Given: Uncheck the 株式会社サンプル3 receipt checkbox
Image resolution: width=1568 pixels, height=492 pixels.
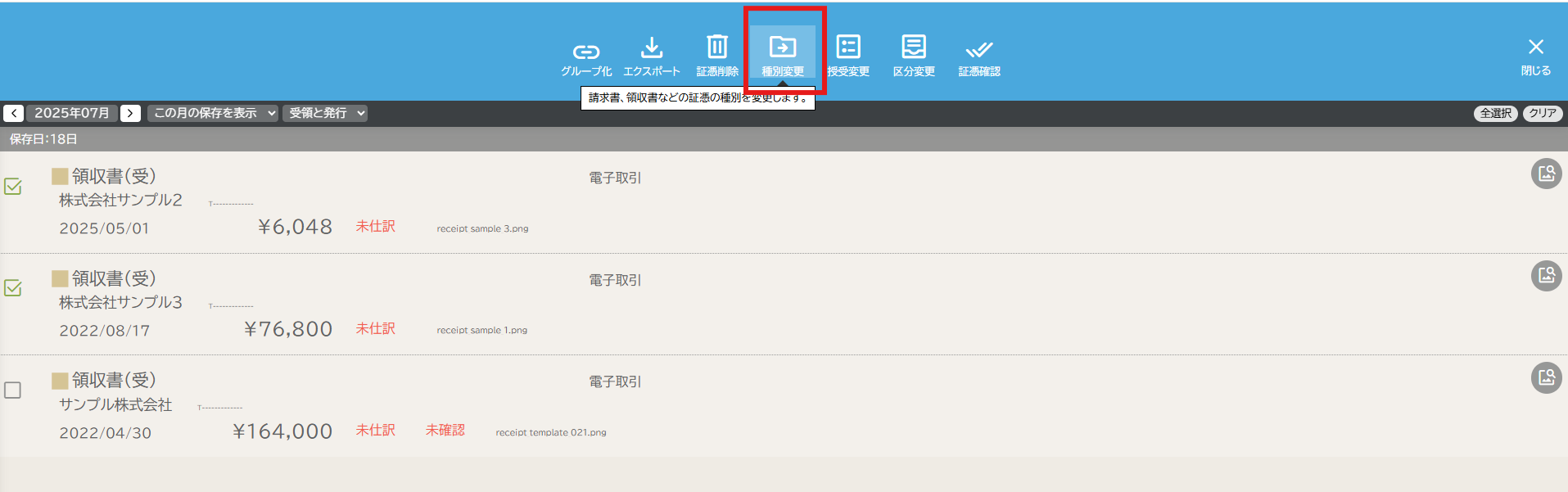Looking at the screenshot, I should pos(13,288).
